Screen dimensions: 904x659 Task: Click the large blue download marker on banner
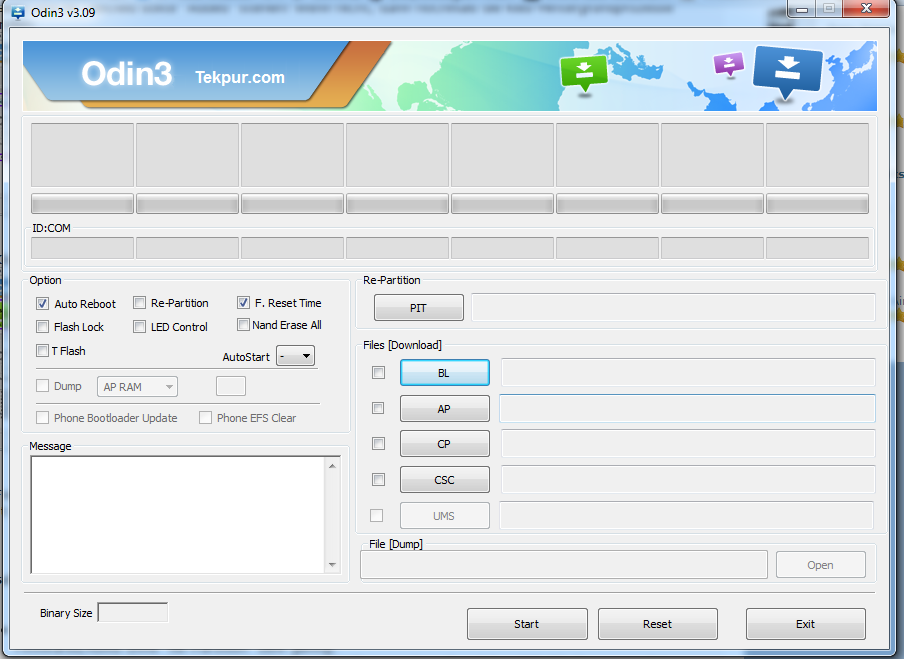coord(788,71)
